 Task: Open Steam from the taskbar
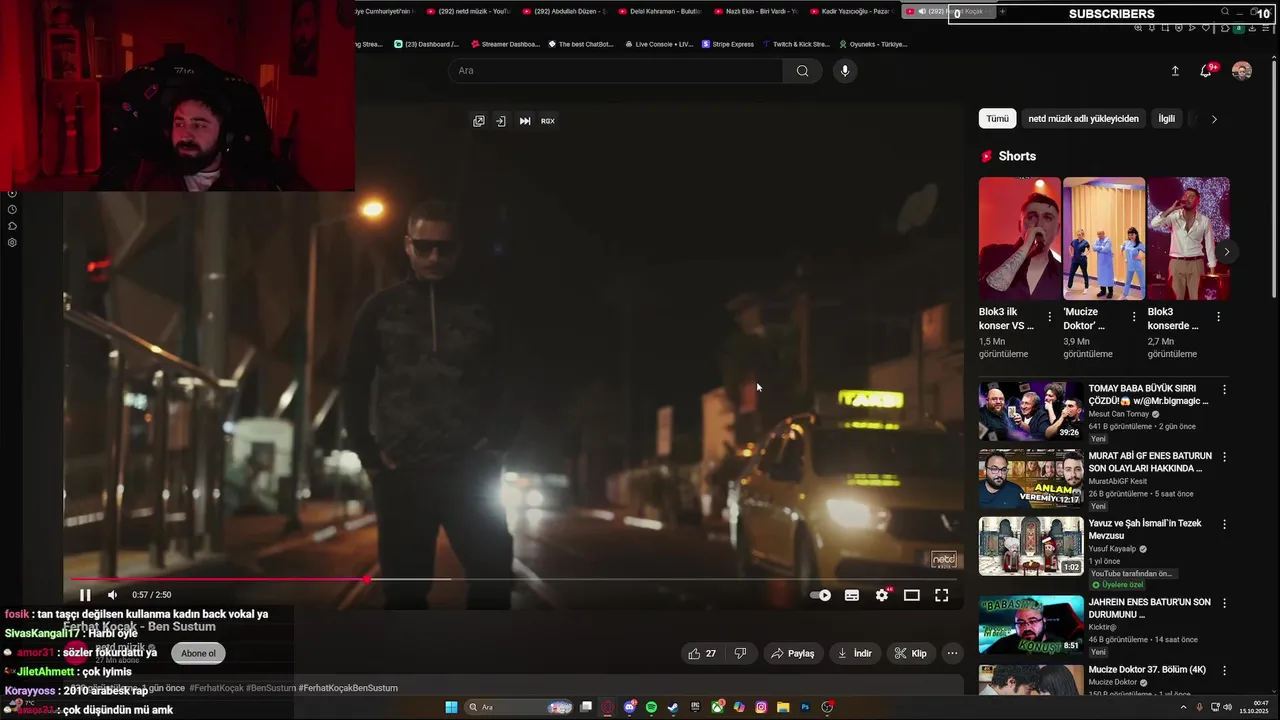click(673, 707)
